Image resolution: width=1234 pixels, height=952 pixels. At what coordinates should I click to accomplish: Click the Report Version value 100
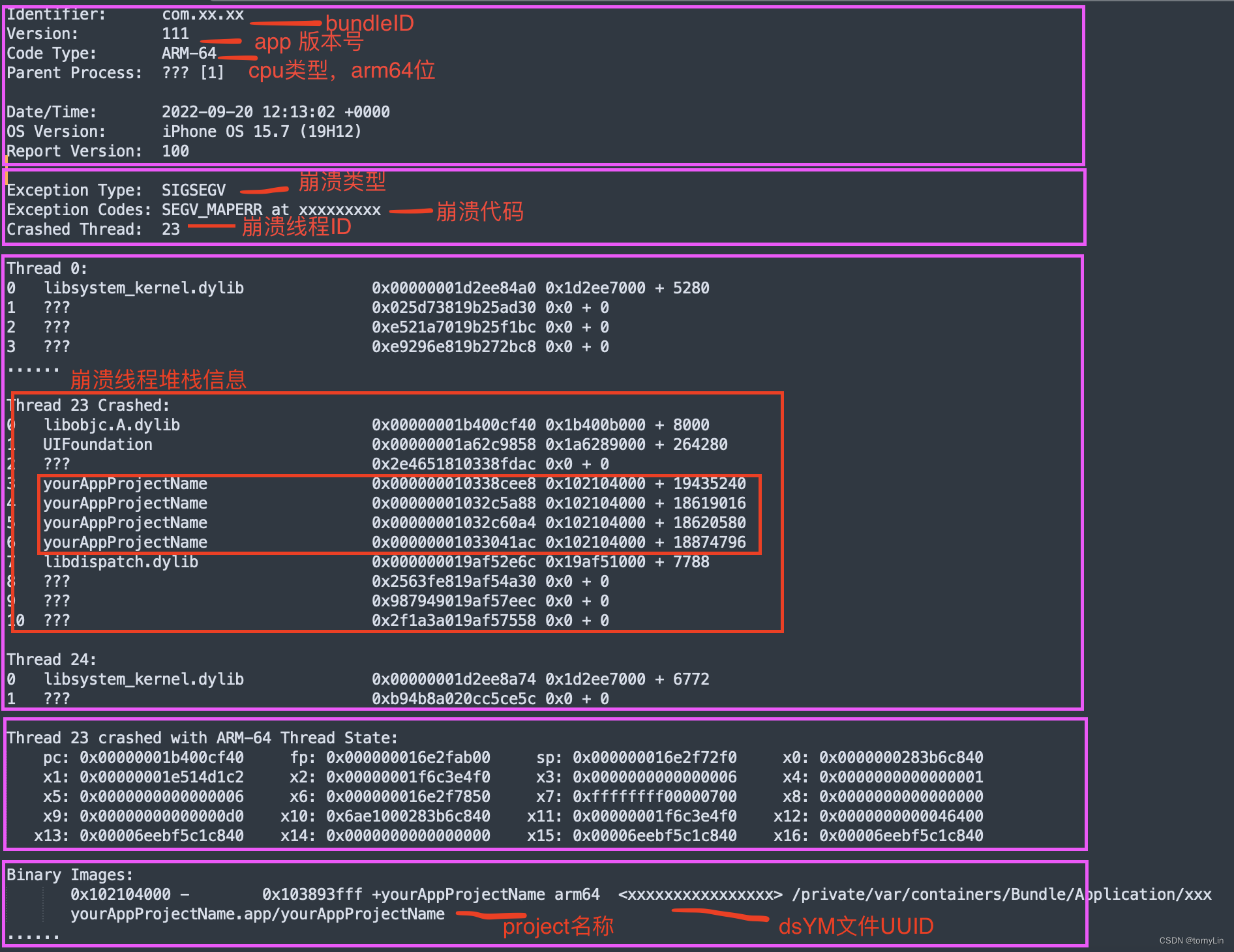coord(175,151)
